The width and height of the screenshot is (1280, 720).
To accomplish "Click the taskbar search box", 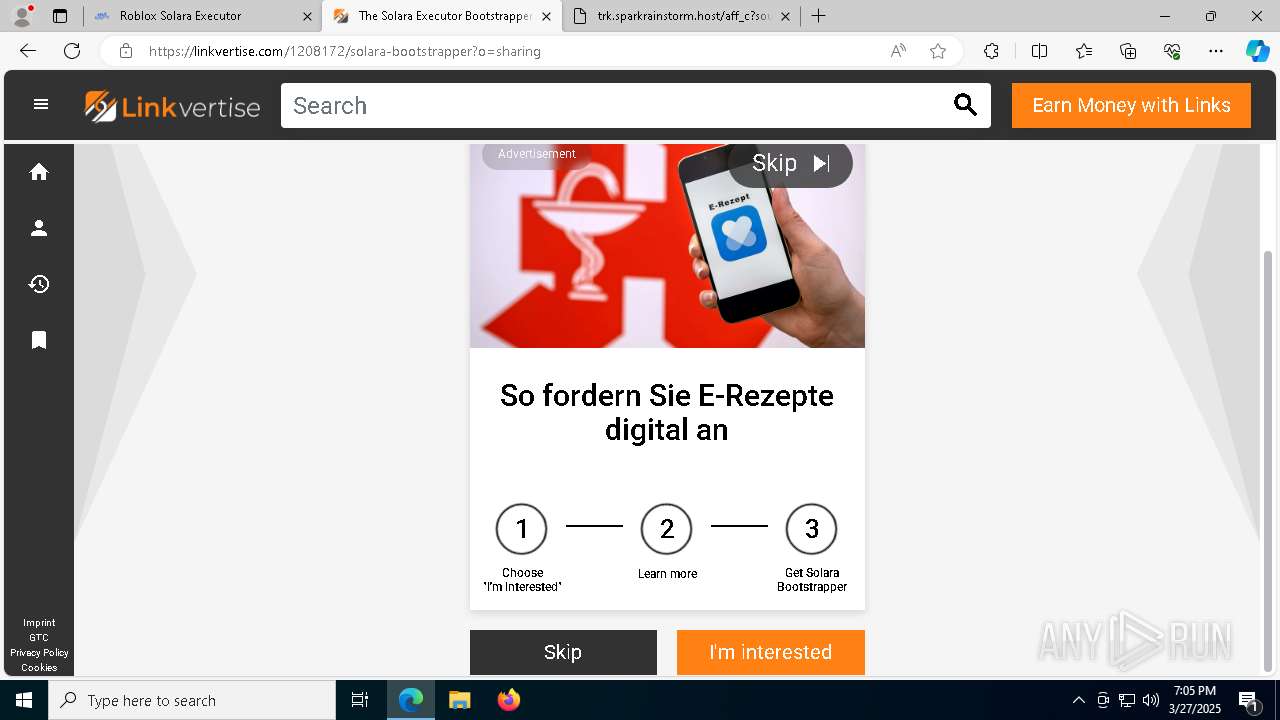I will pyautogui.click(x=192, y=700).
